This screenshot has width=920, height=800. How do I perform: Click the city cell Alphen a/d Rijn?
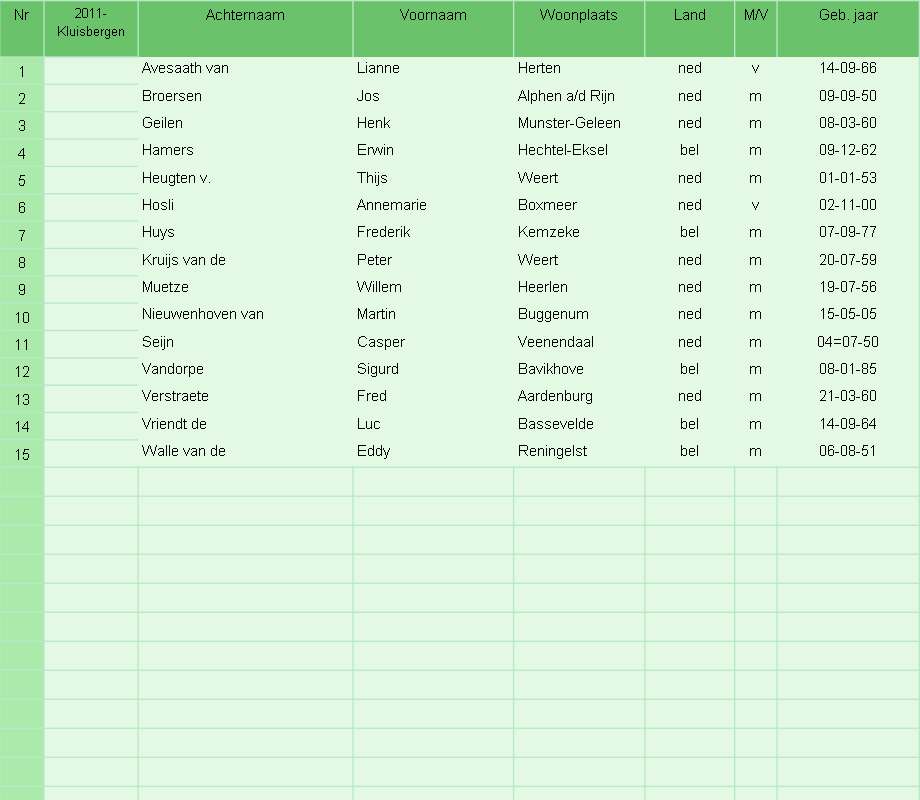579,96
